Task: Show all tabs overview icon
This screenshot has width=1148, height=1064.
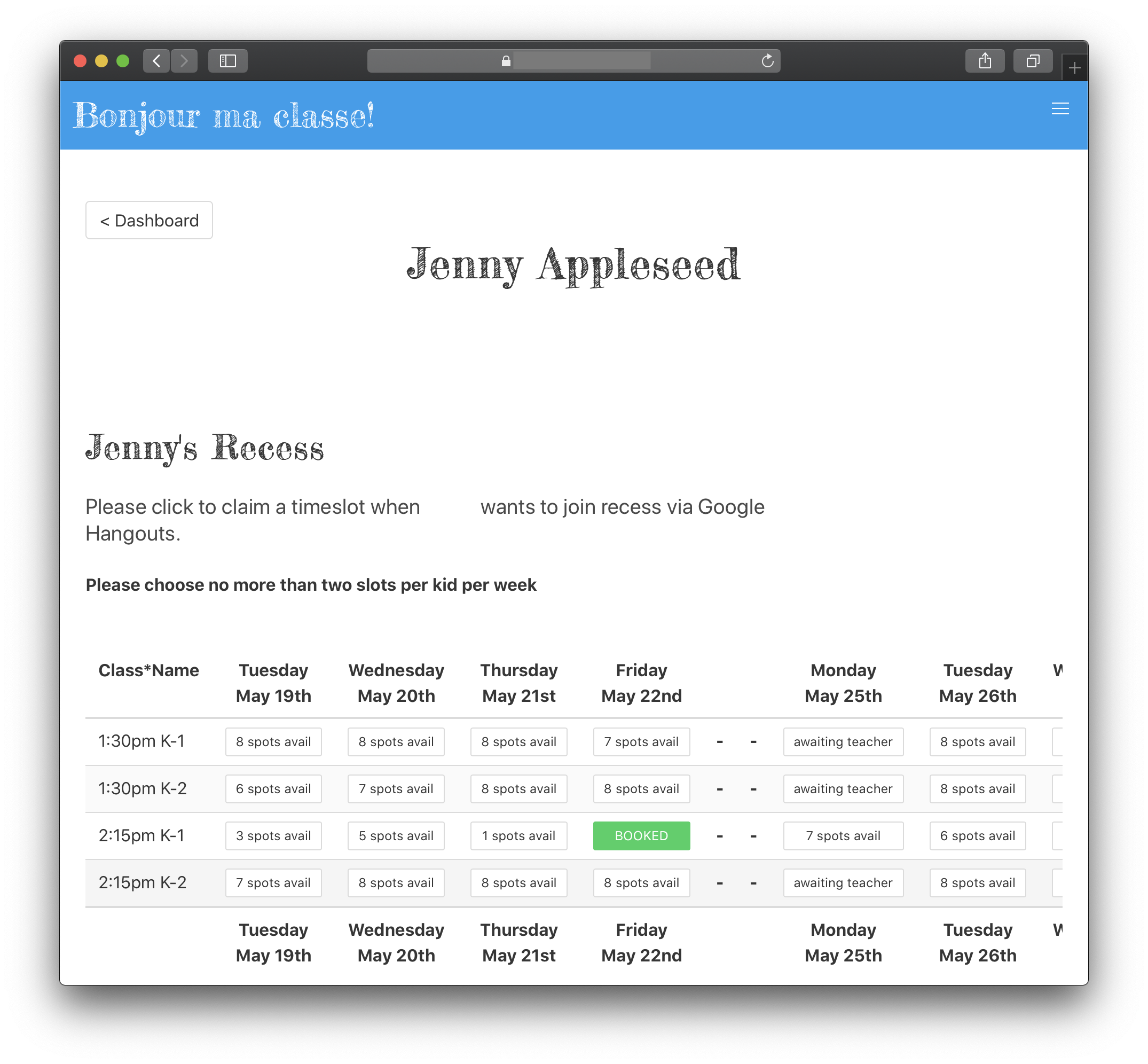Action: tap(1033, 60)
